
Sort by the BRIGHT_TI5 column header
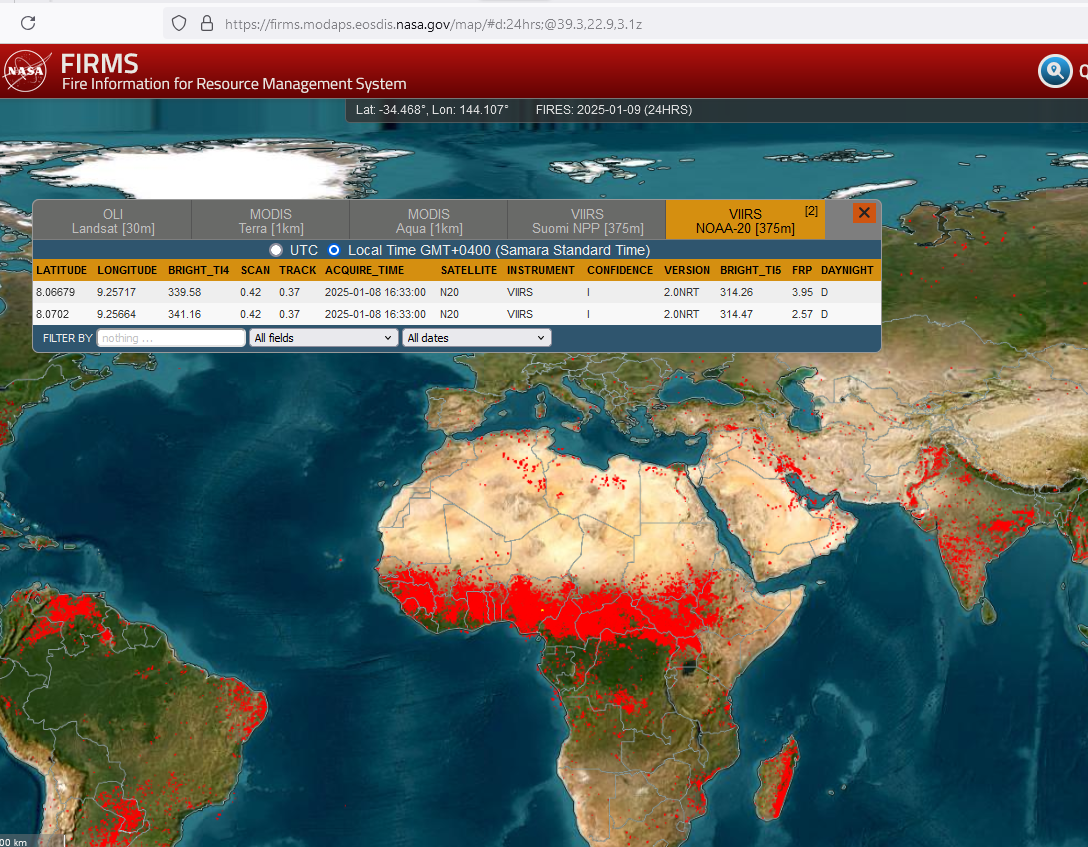(751, 270)
